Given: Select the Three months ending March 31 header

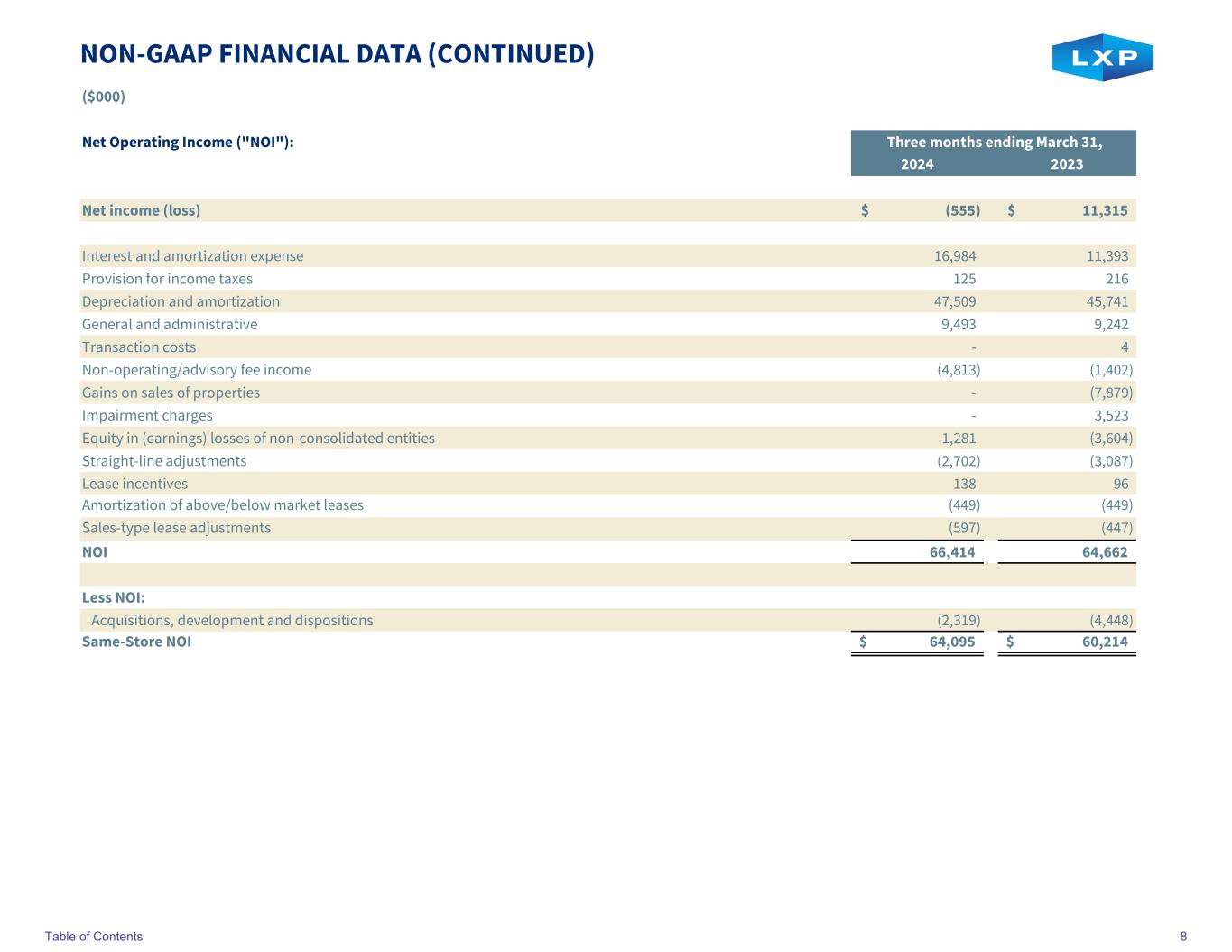Looking at the screenshot, I should (x=994, y=143).
